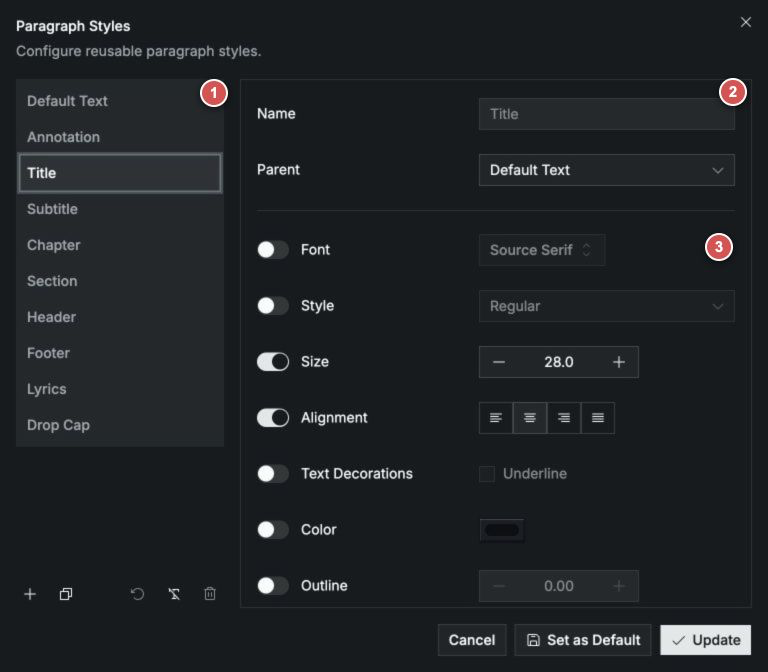This screenshot has width=768, height=672.
Task: Choose justified text alignment
Action: 598,418
